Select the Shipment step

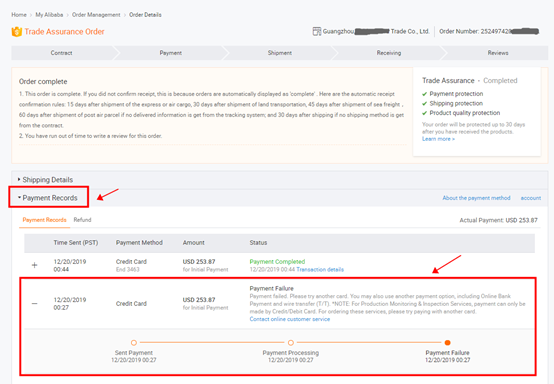tap(279, 53)
